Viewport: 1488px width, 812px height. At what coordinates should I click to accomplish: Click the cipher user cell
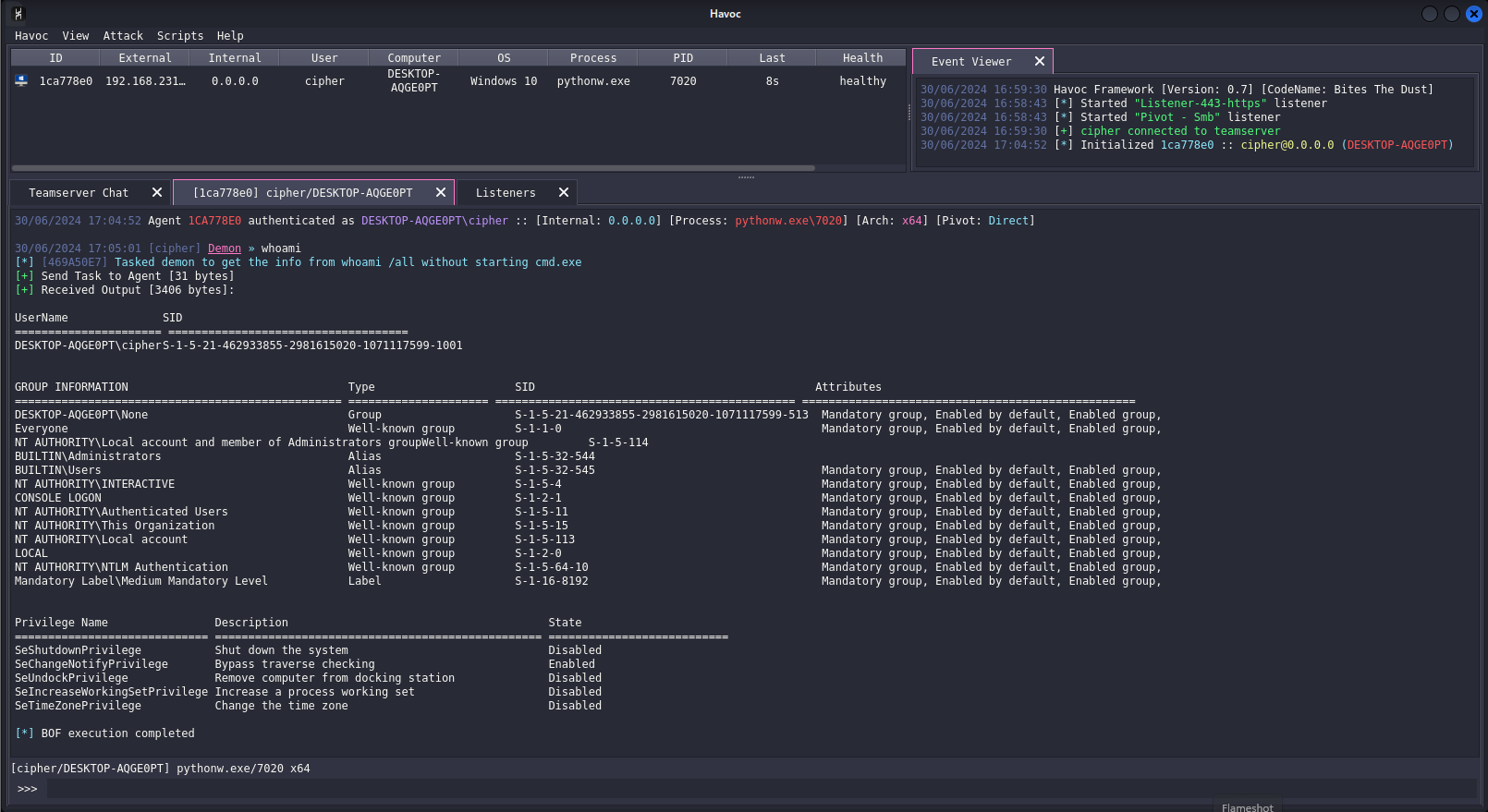point(324,81)
